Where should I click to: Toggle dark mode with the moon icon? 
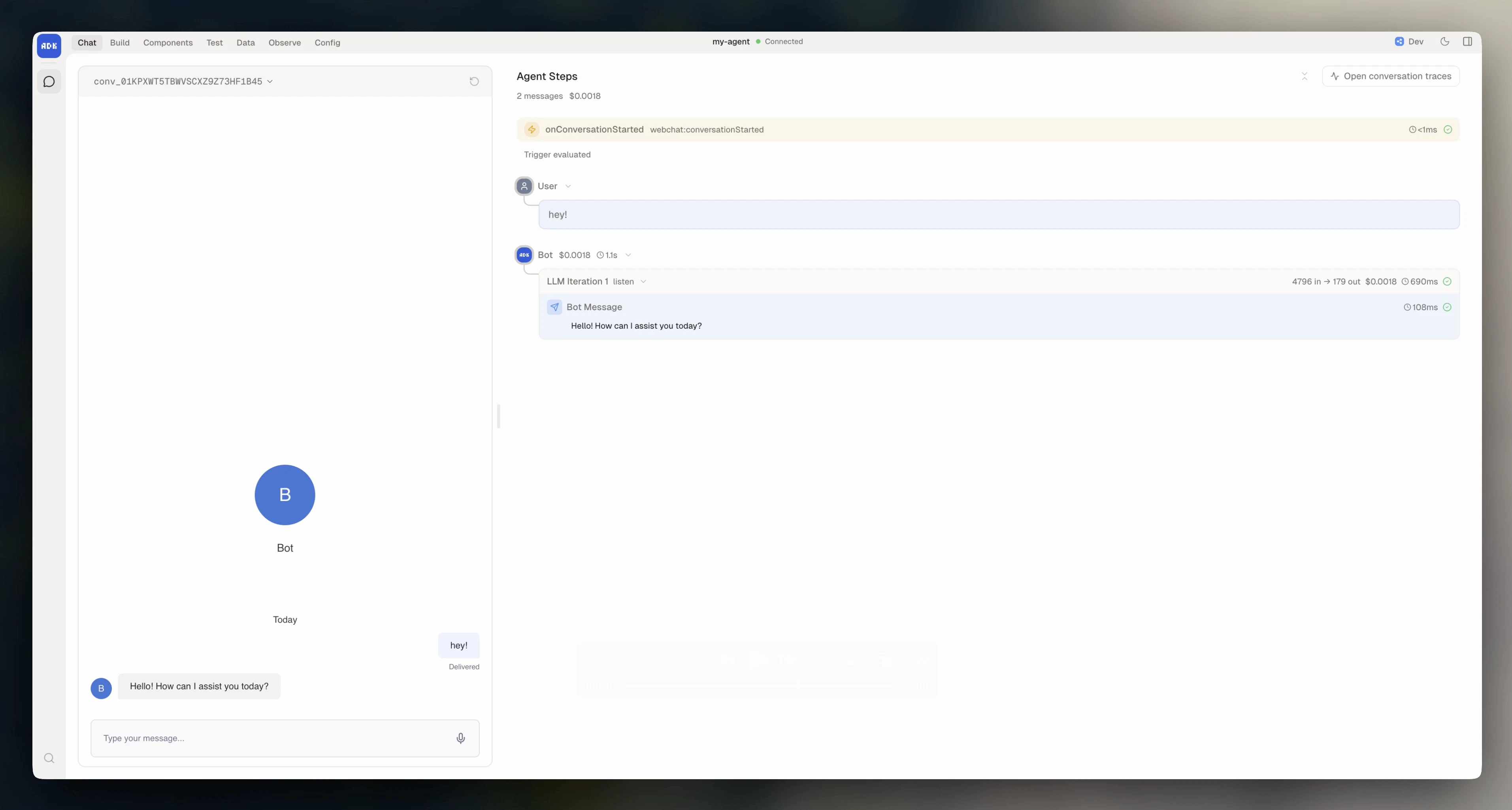pyautogui.click(x=1444, y=41)
